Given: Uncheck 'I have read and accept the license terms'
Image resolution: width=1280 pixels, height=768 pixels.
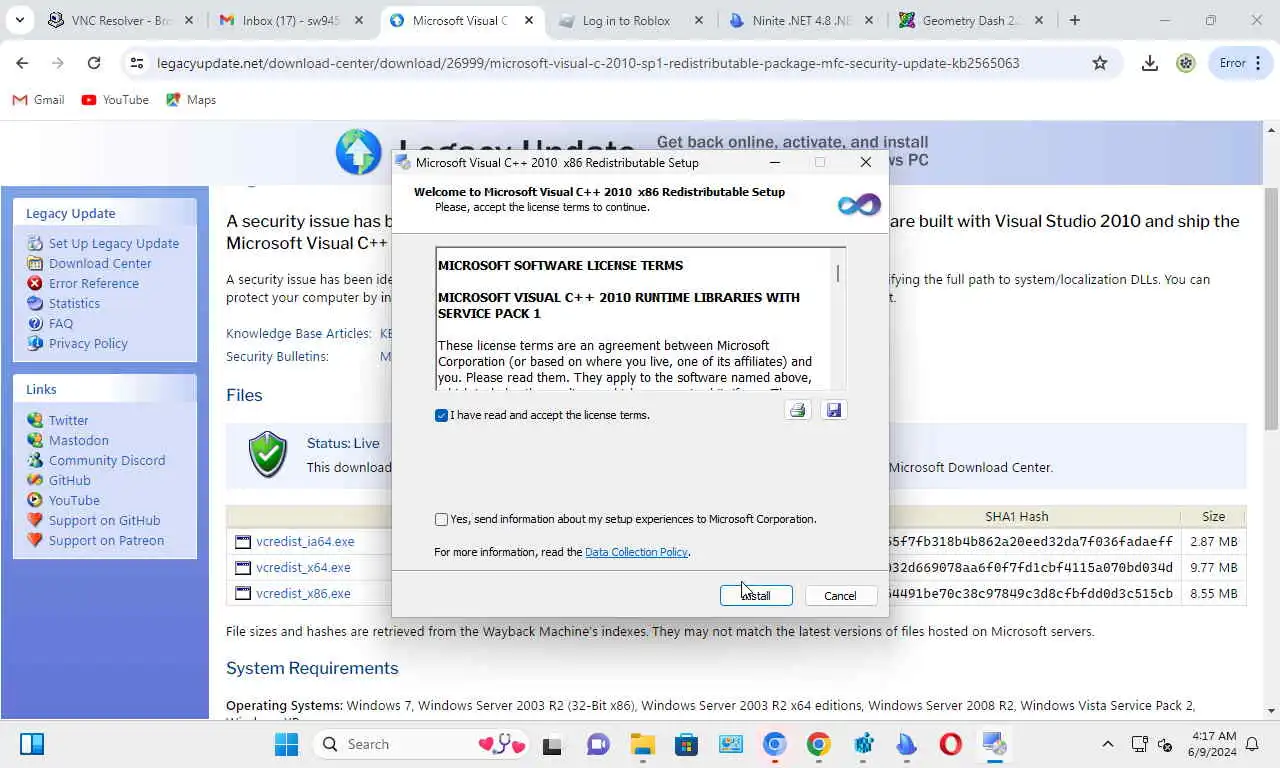Looking at the screenshot, I should pos(441,415).
